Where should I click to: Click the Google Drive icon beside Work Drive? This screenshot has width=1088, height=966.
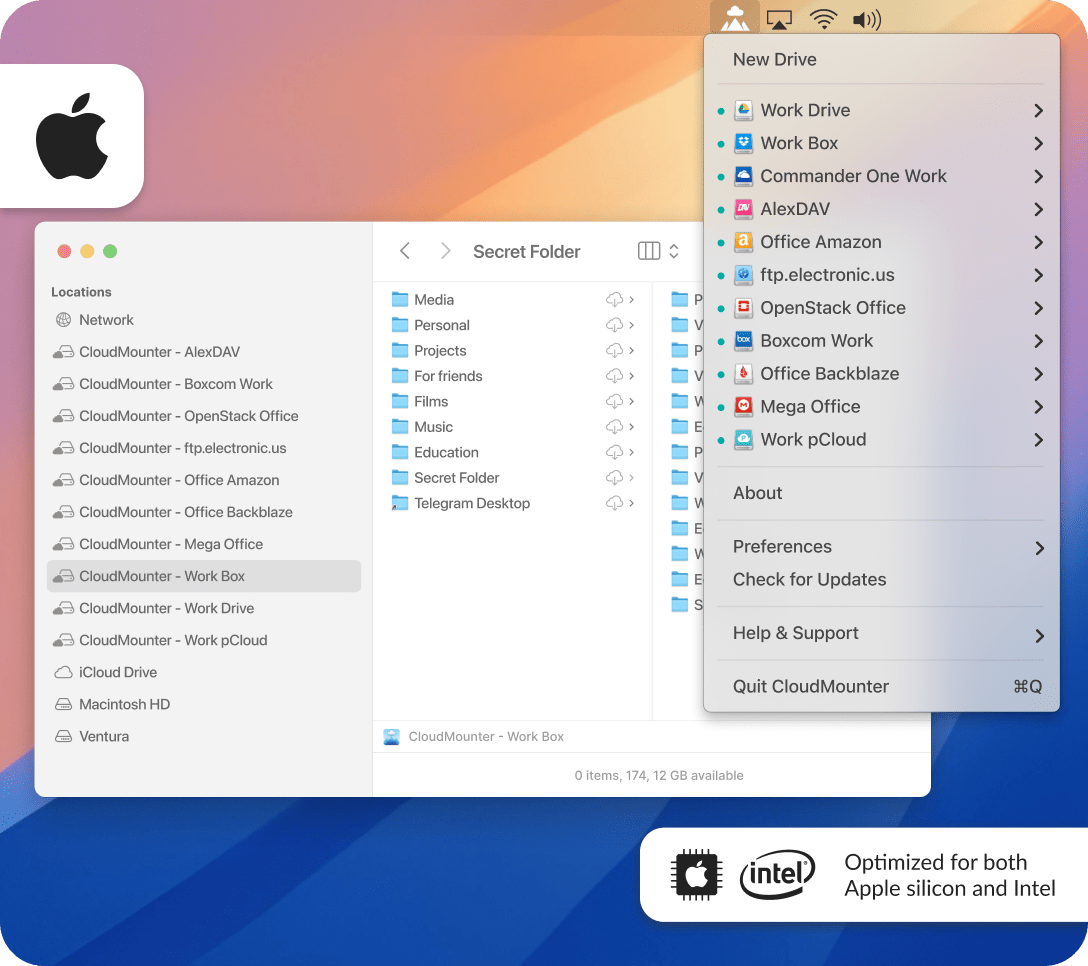(x=742, y=110)
